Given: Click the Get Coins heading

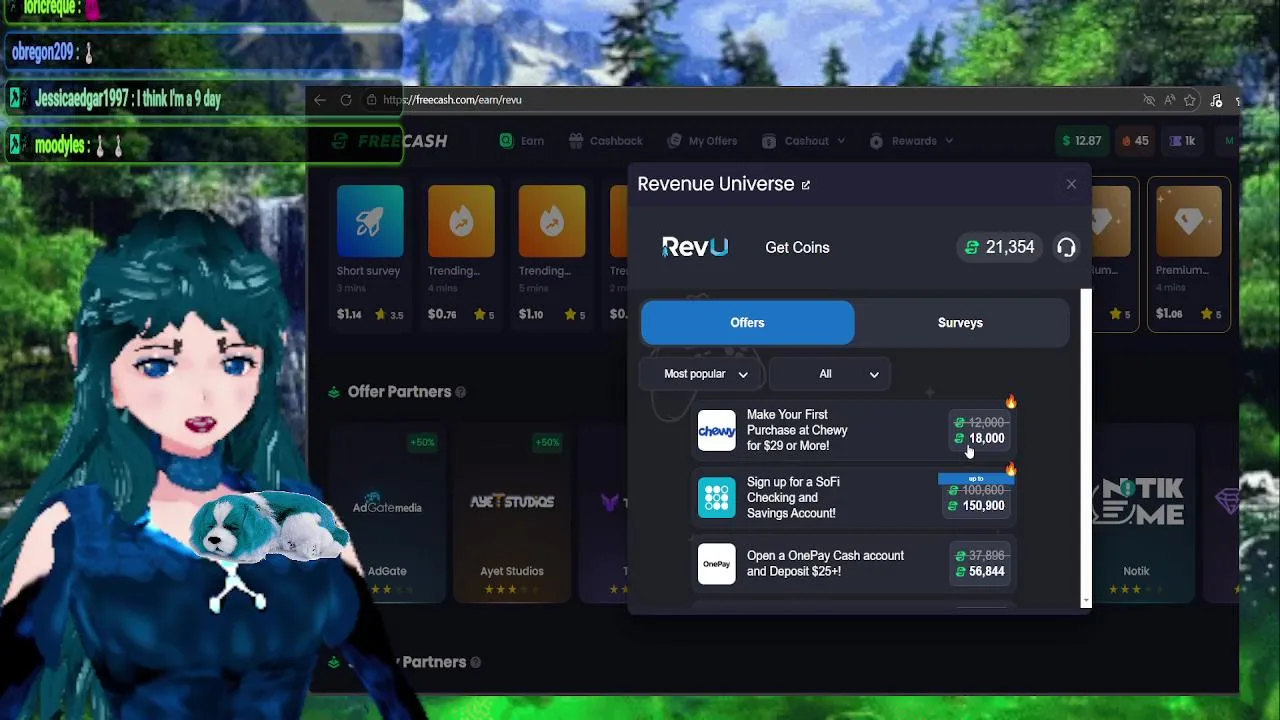Looking at the screenshot, I should [797, 248].
